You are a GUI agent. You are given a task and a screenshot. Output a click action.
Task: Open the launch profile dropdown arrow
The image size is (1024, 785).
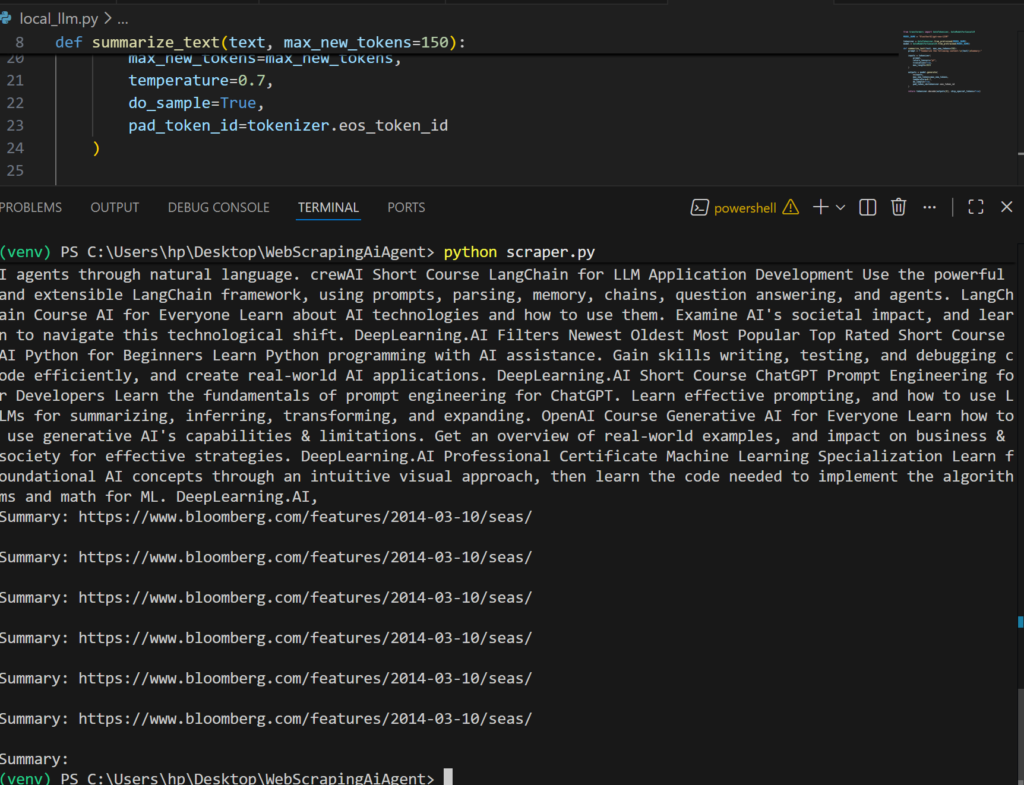(x=840, y=207)
